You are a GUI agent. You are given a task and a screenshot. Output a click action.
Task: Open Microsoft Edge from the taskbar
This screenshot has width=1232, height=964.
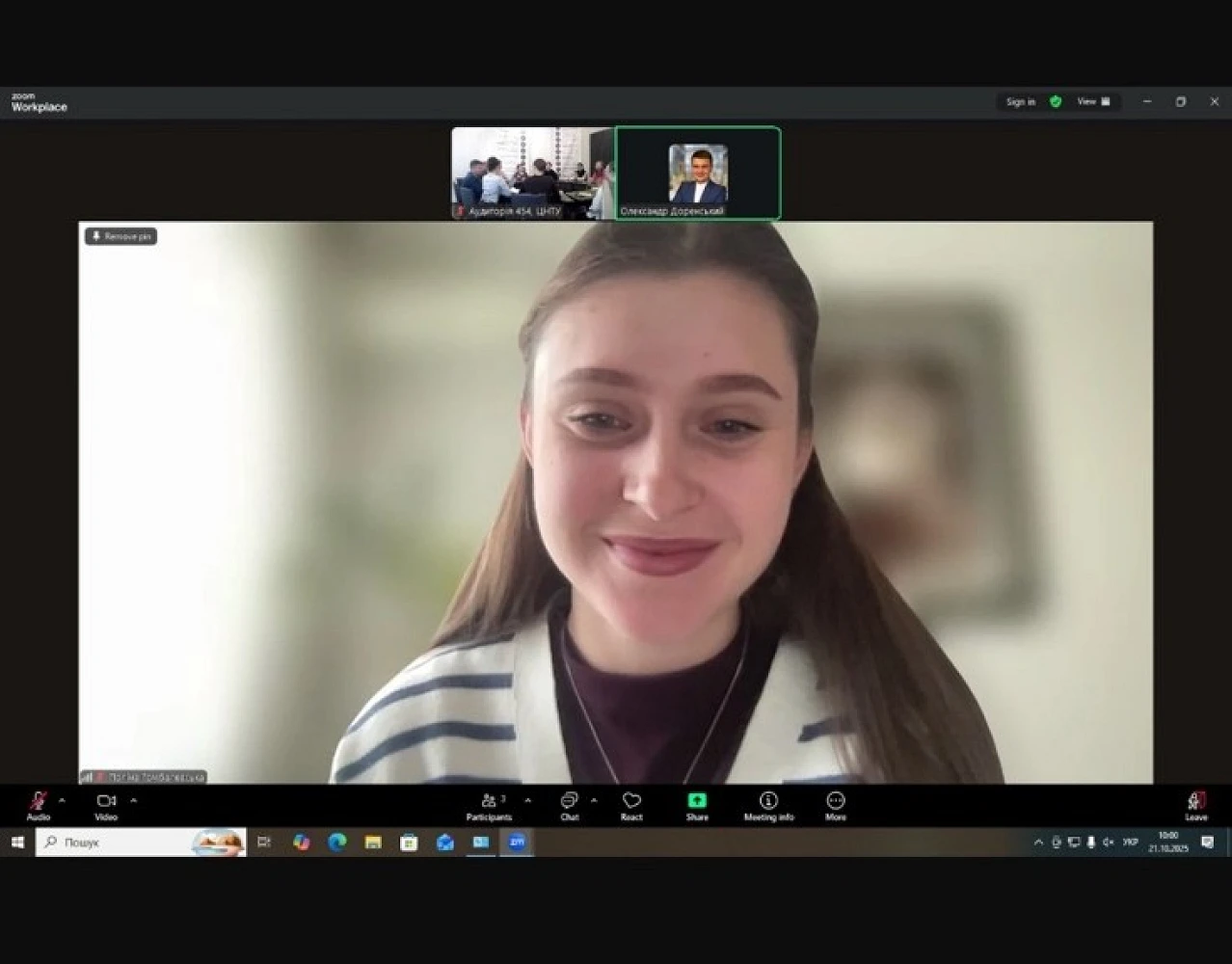tap(337, 843)
